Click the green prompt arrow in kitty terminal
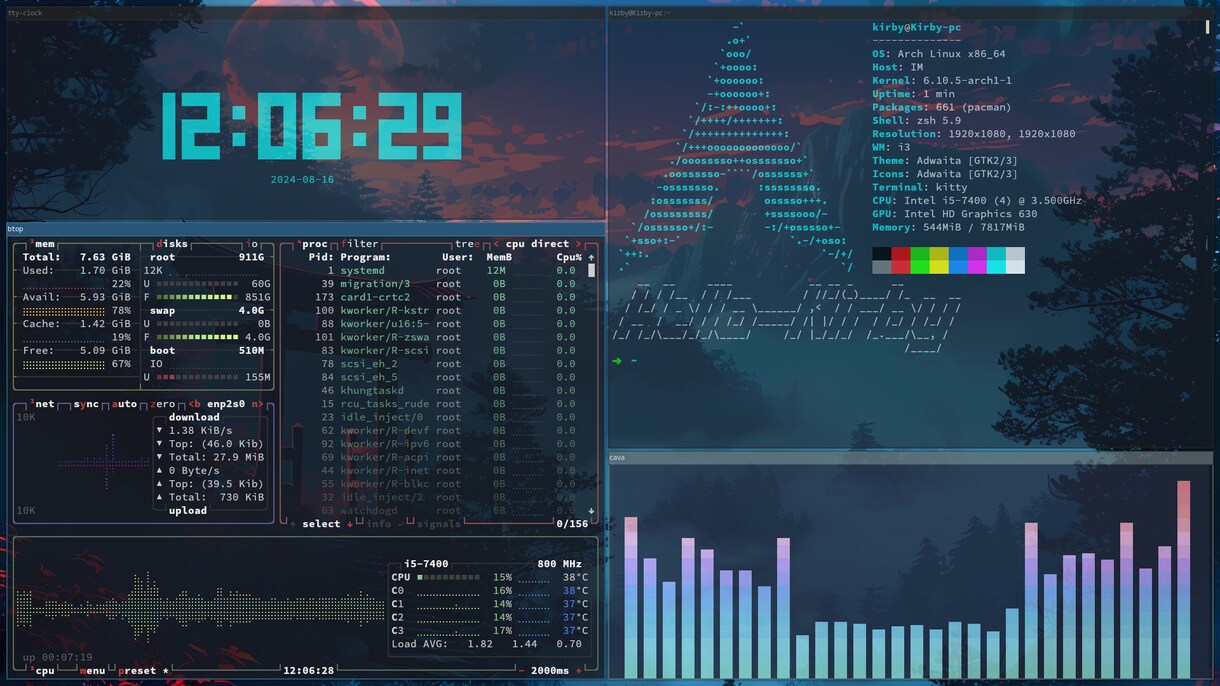The height and width of the screenshot is (686, 1220). 617,360
